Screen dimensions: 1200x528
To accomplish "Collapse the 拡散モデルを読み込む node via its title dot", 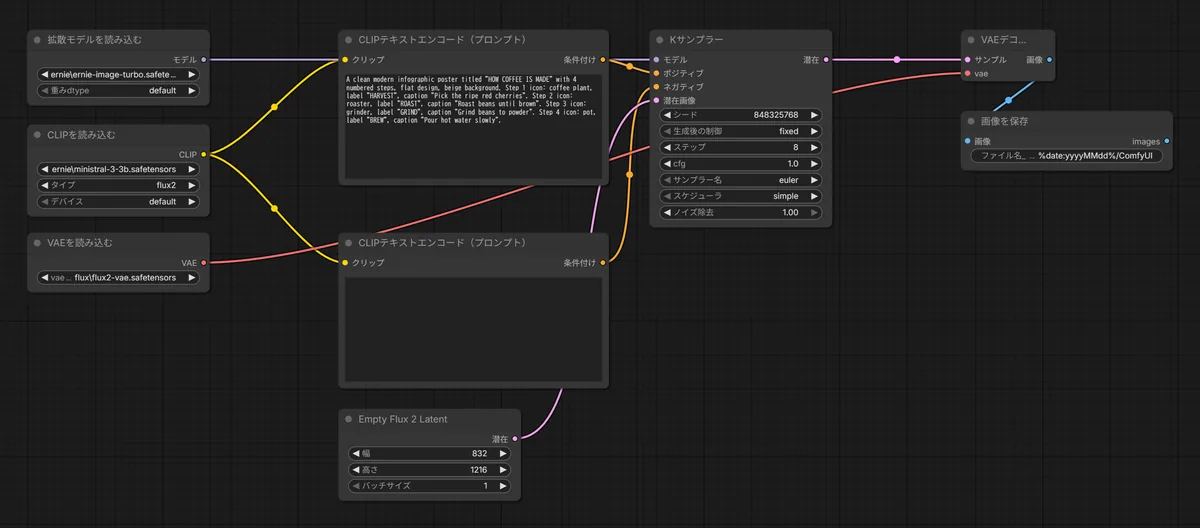I will [x=37, y=40].
